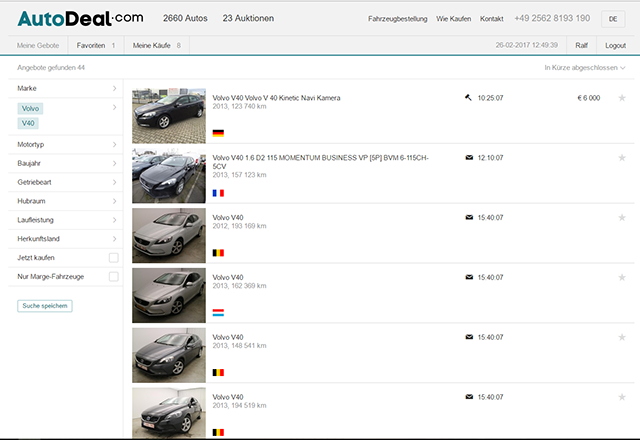Open the Fahrzeugbestellung menu item

[x=398, y=19]
